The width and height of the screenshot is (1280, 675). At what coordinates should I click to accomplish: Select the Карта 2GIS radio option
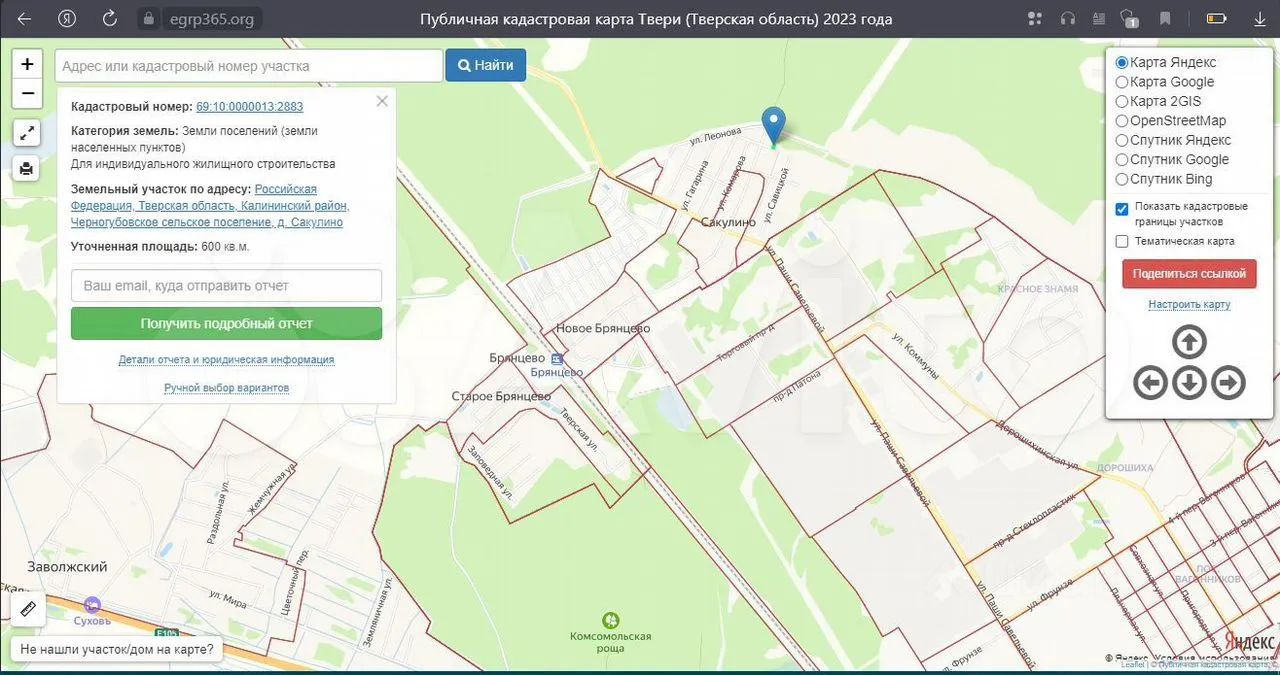pos(1122,102)
